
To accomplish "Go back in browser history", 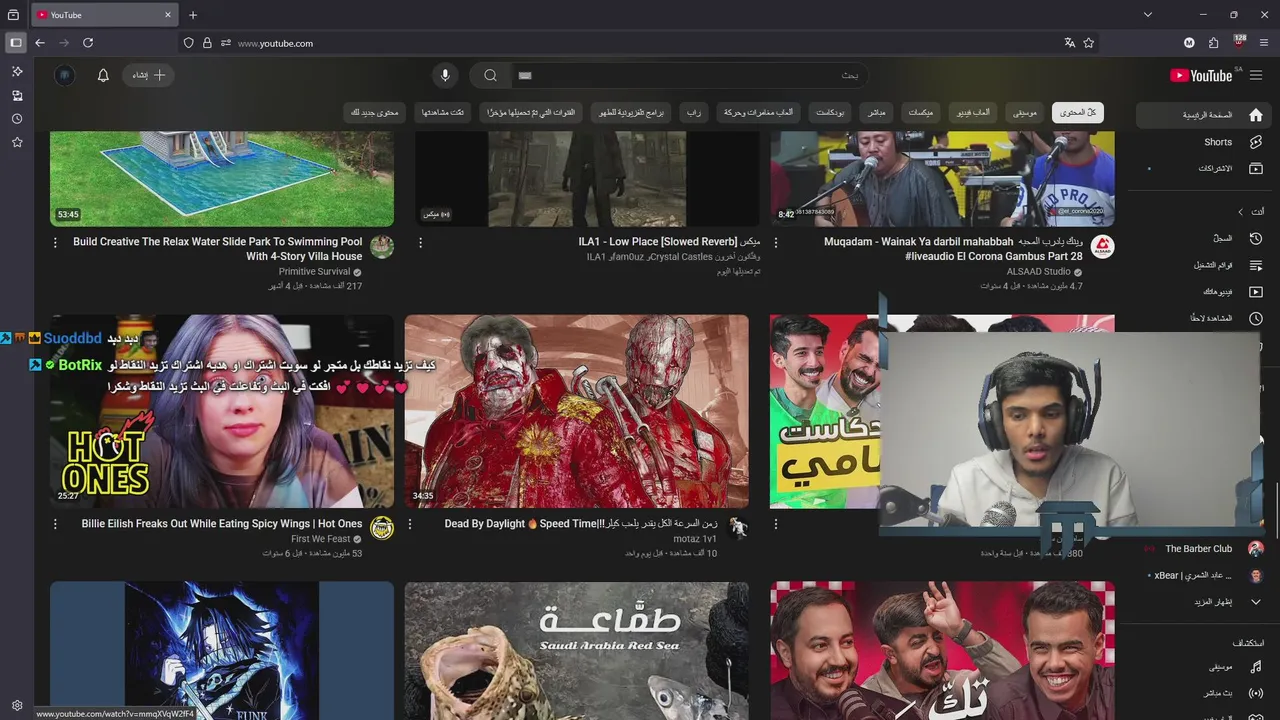I will (x=40, y=43).
